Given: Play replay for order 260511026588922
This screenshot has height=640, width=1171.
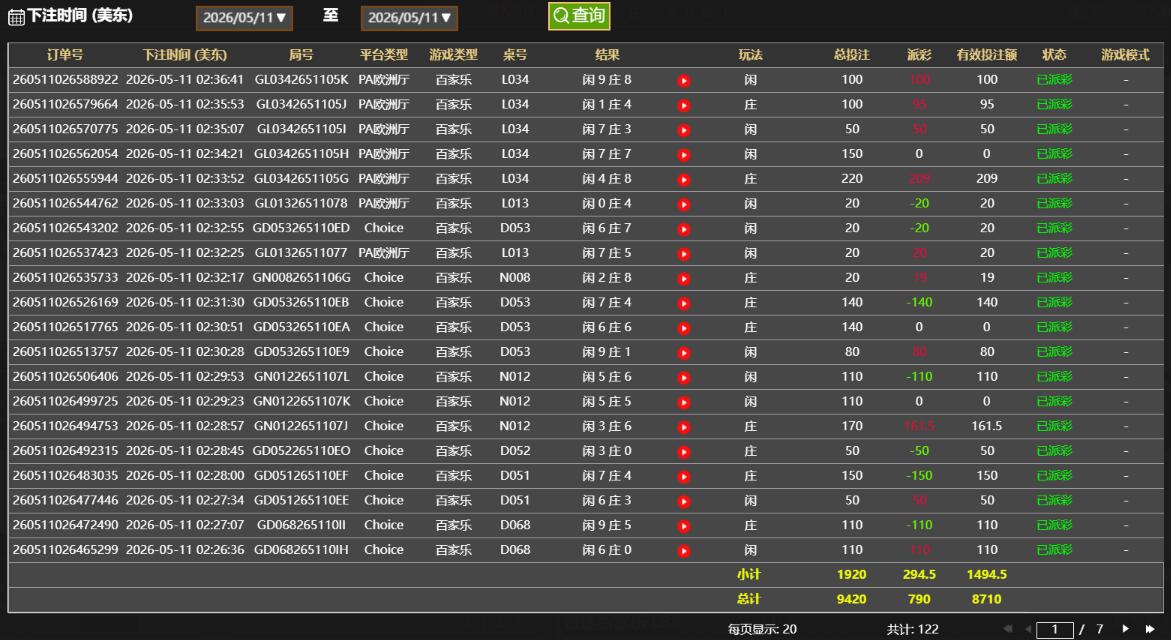Looking at the screenshot, I should [683, 81].
